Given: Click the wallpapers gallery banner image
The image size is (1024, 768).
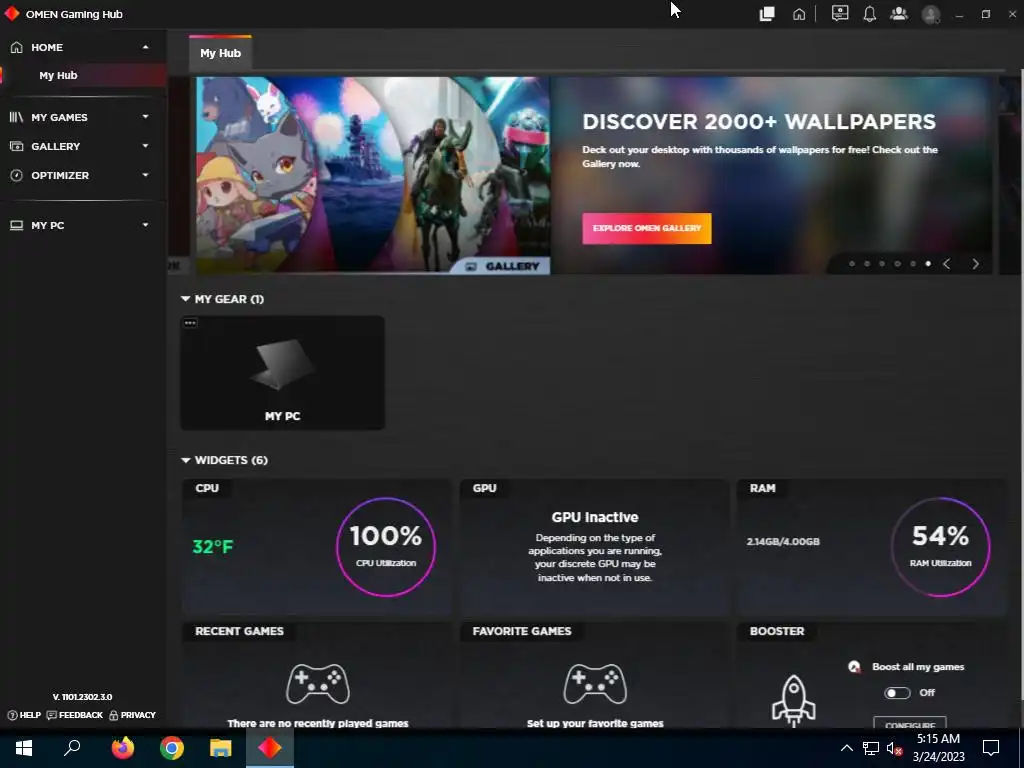Looking at the screenshot, I should pos(373,175).
